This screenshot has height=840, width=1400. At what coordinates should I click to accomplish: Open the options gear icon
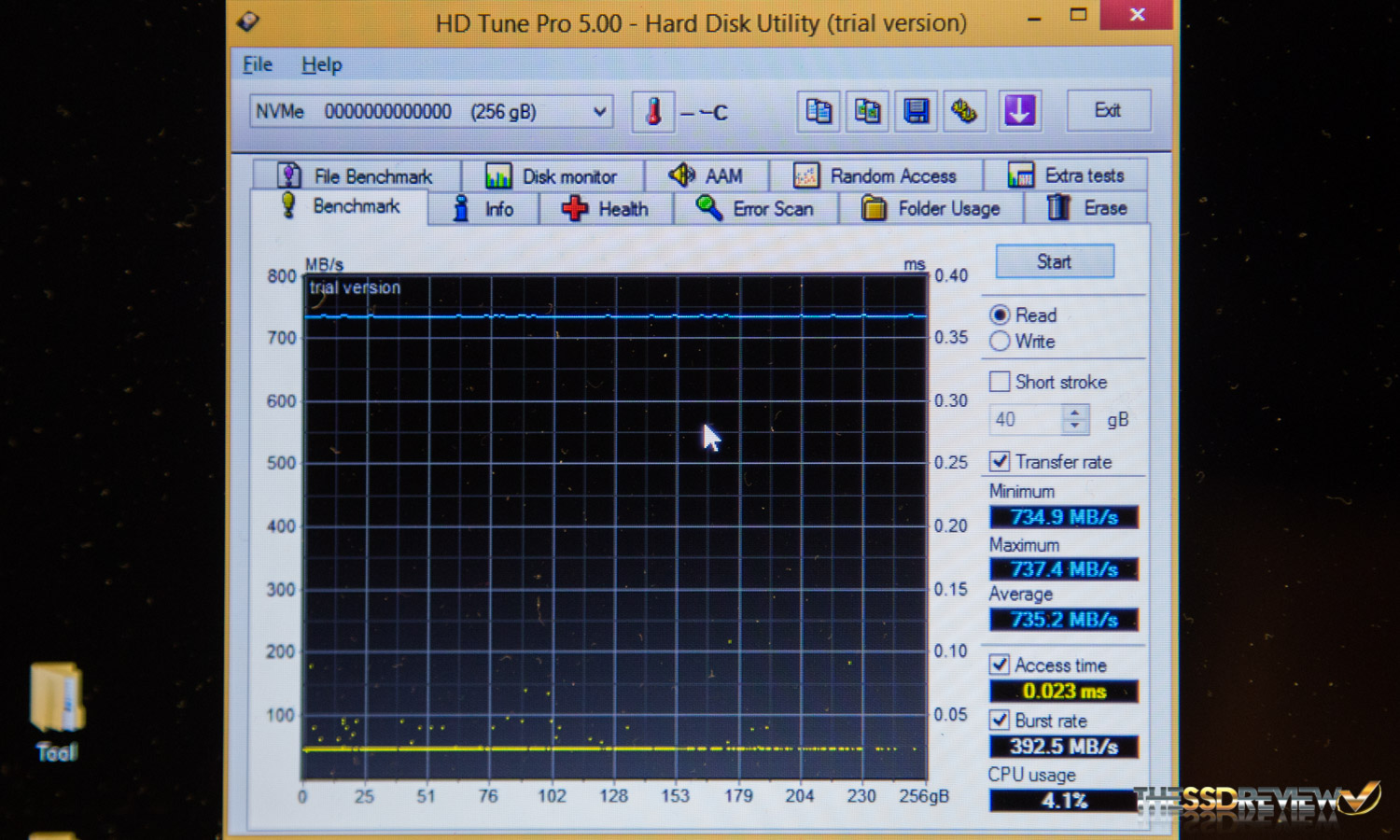(x=964, y=112)
